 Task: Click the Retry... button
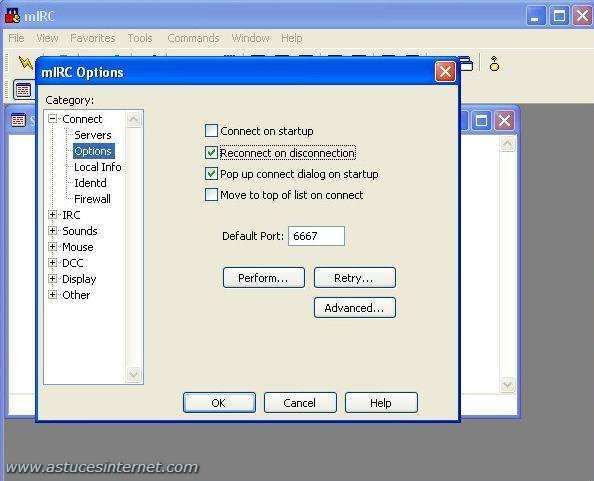click(355, 278)
